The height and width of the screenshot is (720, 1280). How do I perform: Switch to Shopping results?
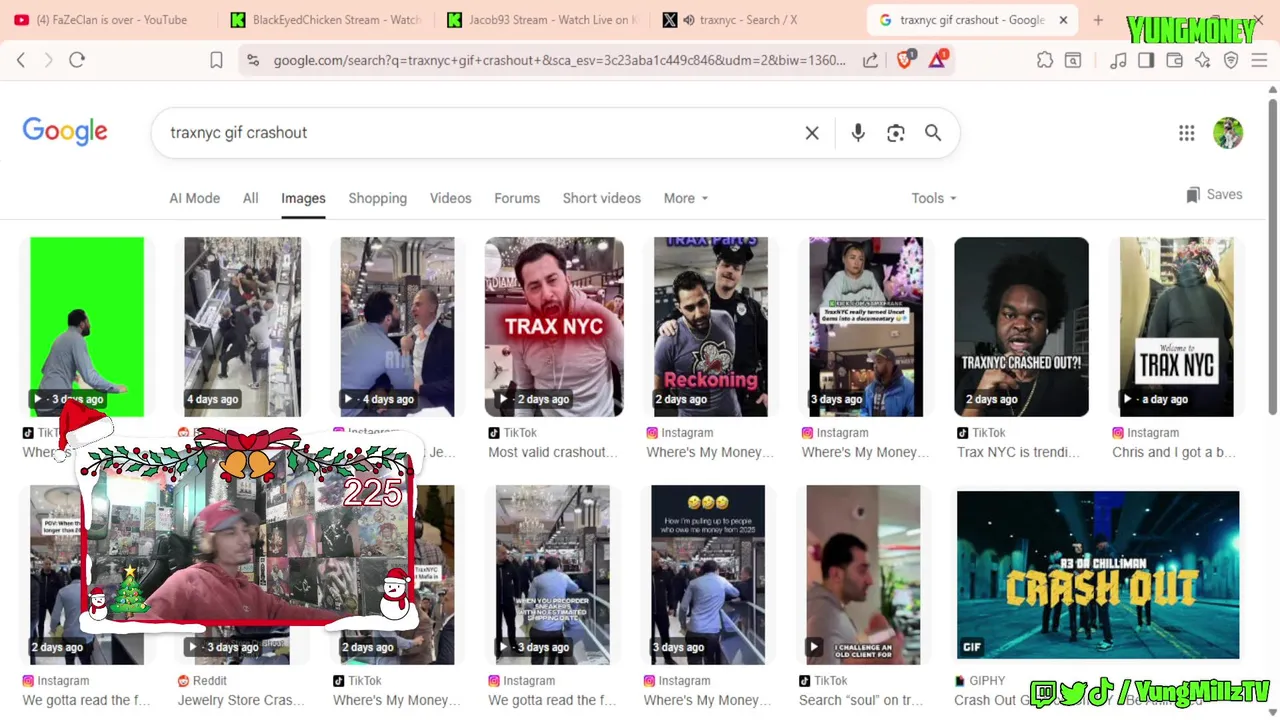tap(378, 198)
